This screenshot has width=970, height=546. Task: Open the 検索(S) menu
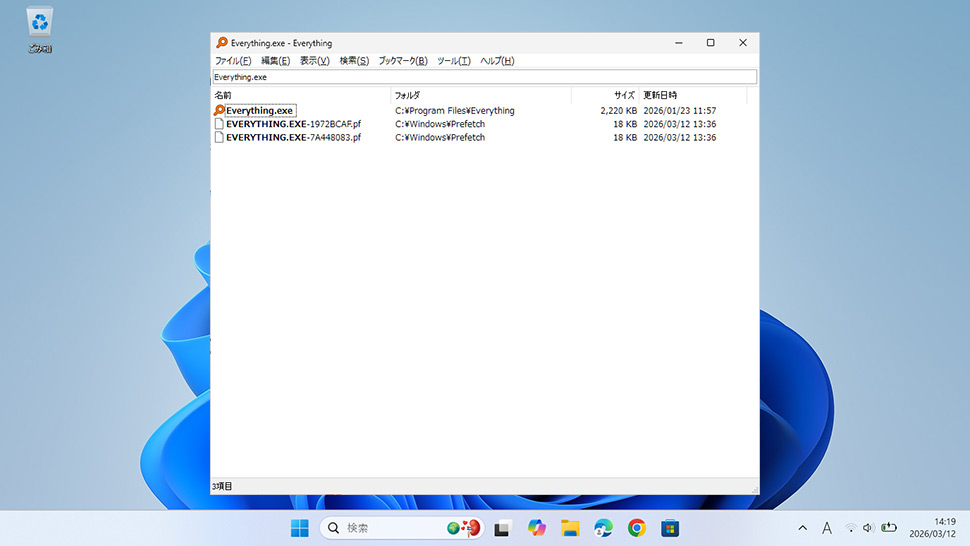click(354, 61)
